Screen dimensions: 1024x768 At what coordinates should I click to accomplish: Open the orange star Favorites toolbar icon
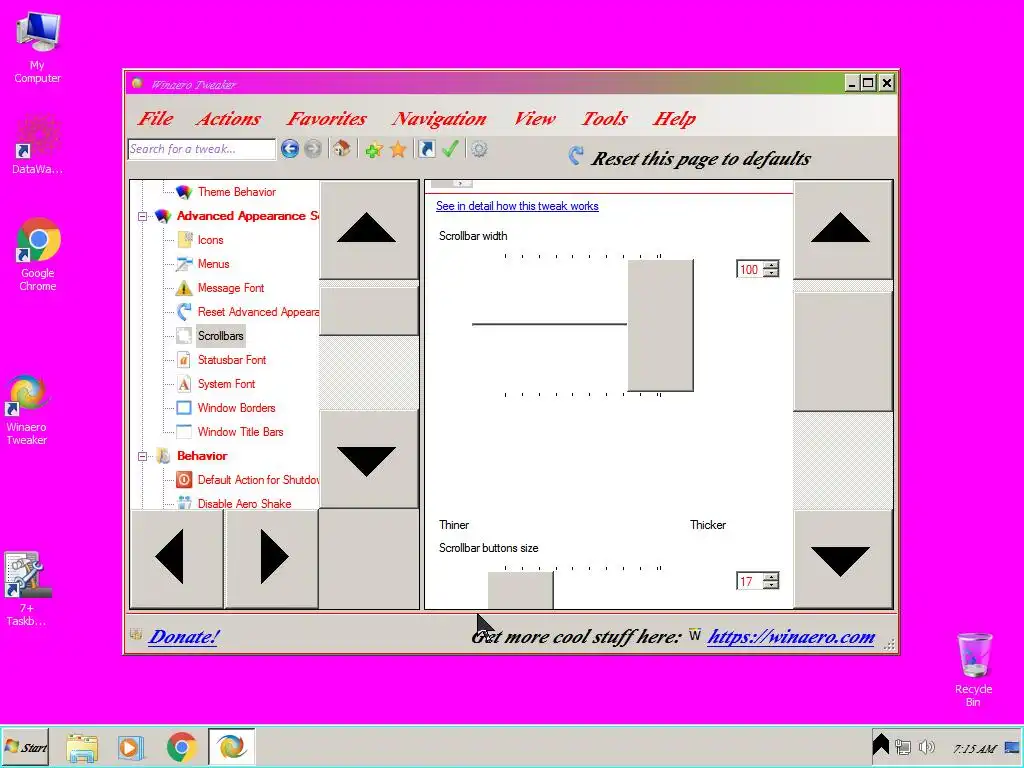tap(398, 150)
